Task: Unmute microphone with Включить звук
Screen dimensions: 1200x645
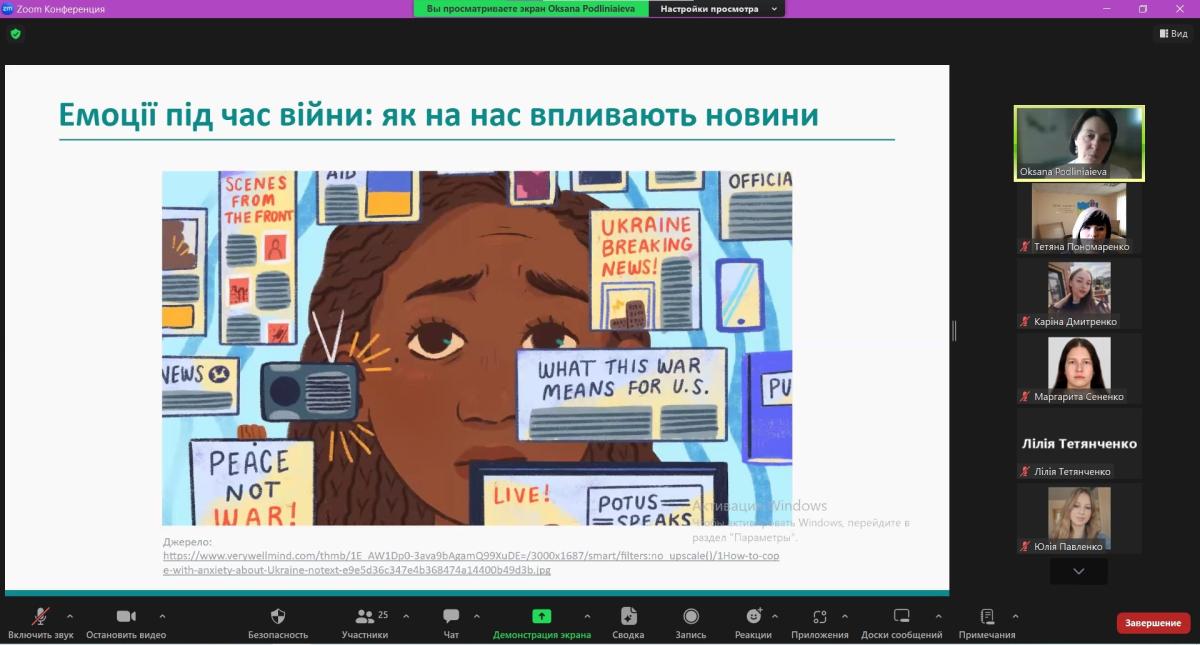Action: 40,623
